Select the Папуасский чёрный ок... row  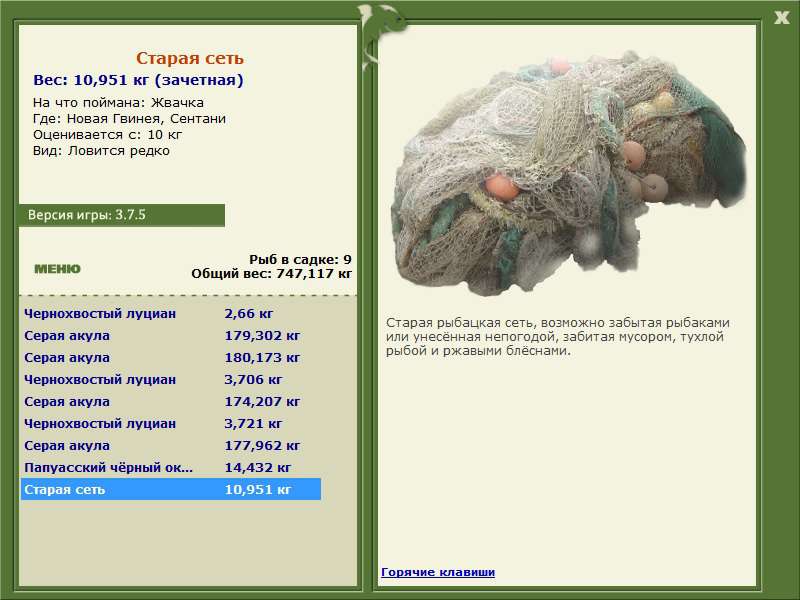[x=171, y=467]
